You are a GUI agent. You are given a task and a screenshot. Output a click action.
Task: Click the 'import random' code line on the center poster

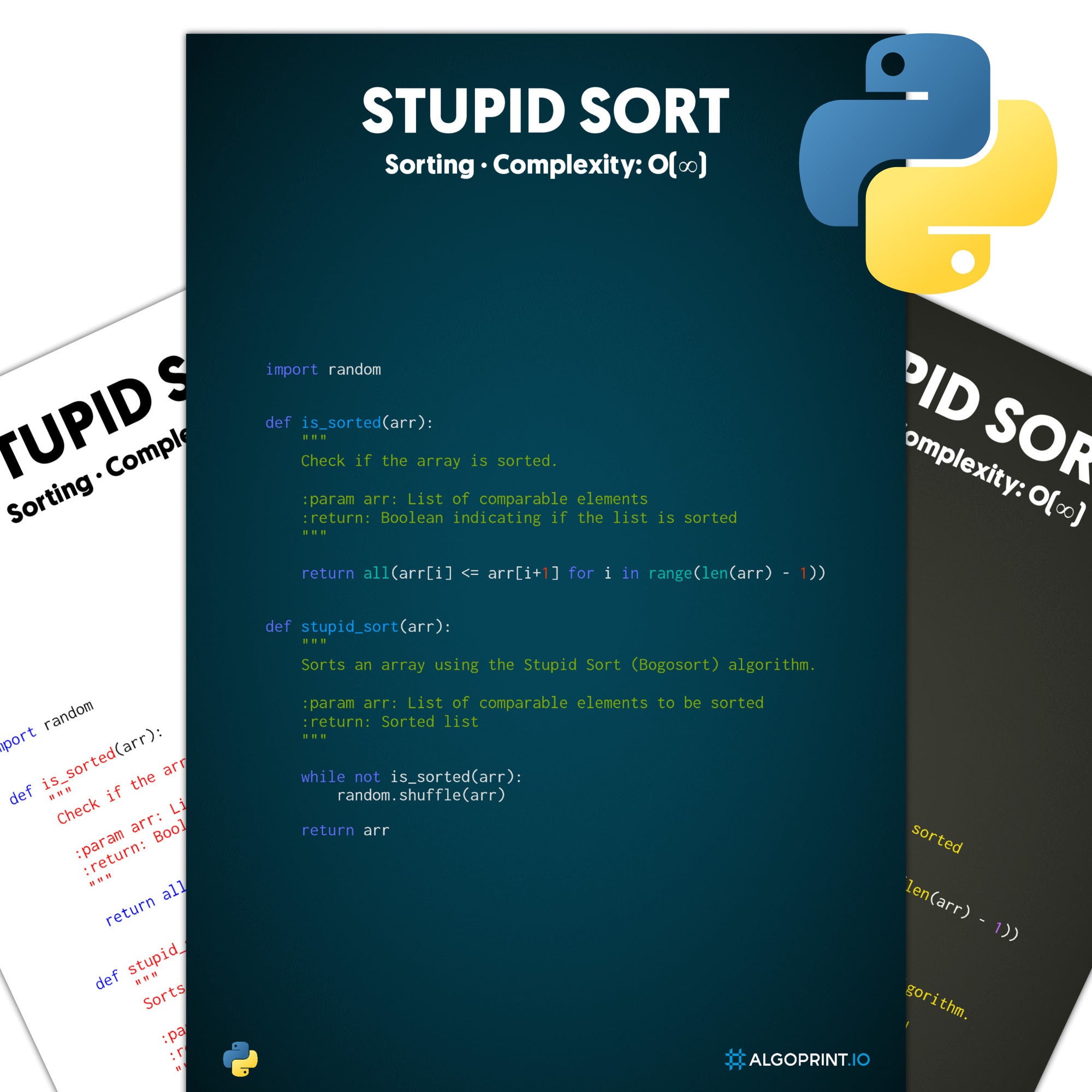tap(323, 369)
